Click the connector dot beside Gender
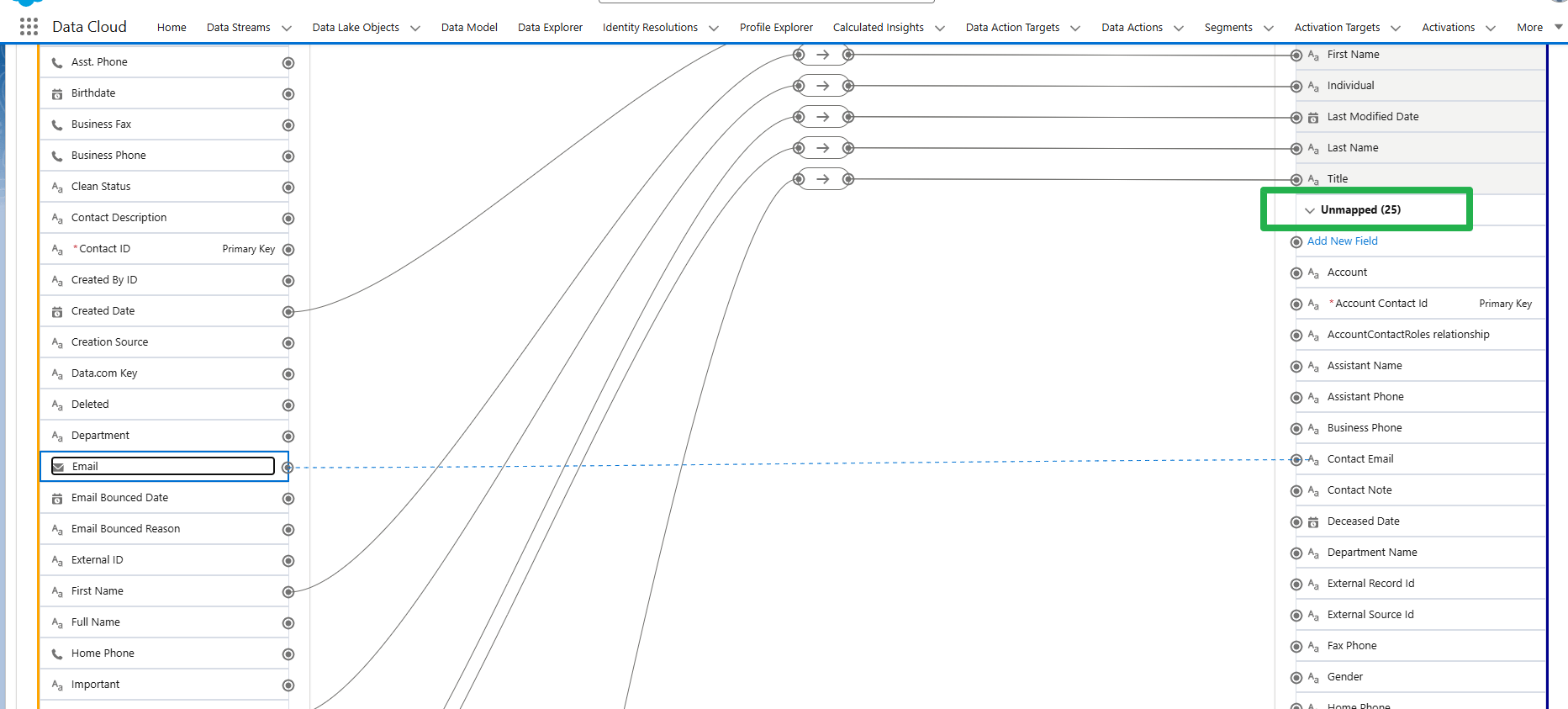The height and width of the screenshot is (709, 1568). [x=1296, y=678]
